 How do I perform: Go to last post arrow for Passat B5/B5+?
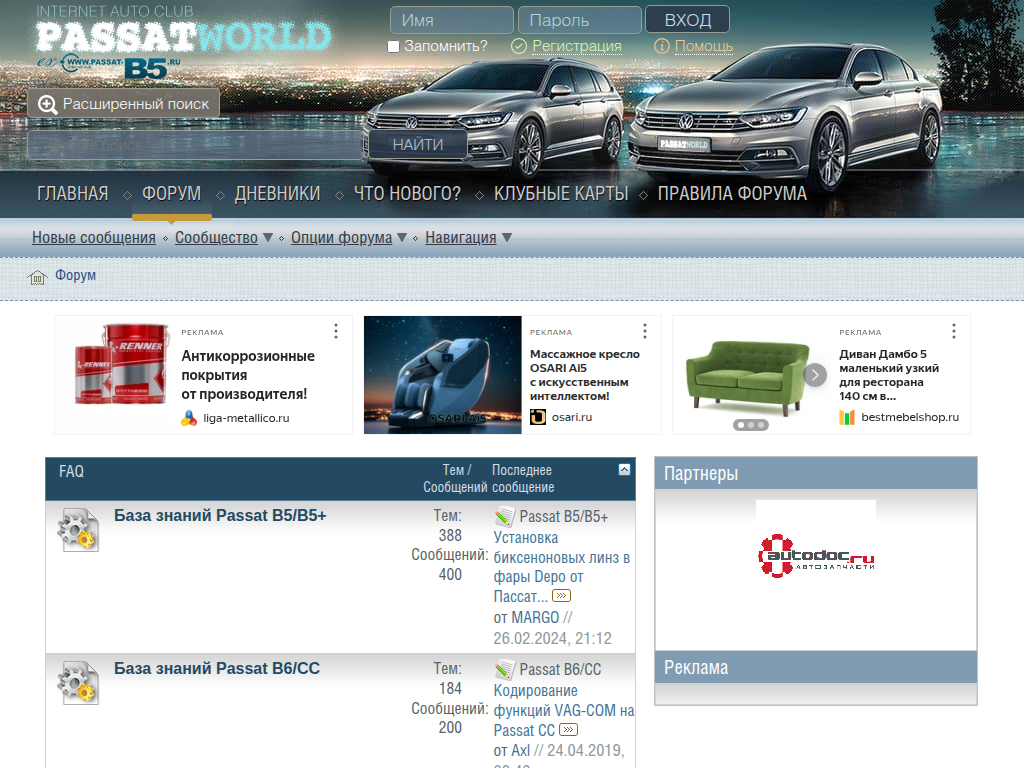click(561, 596)
